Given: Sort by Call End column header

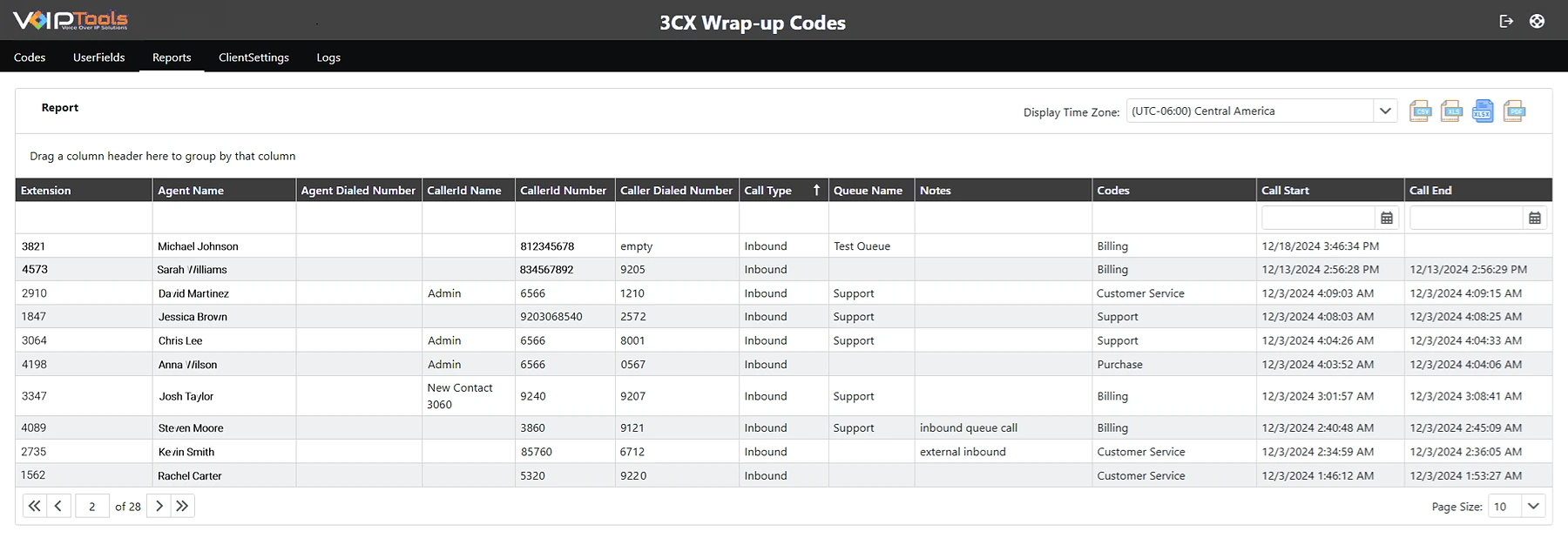Looking at the screenshot, I should [1478, 190].
